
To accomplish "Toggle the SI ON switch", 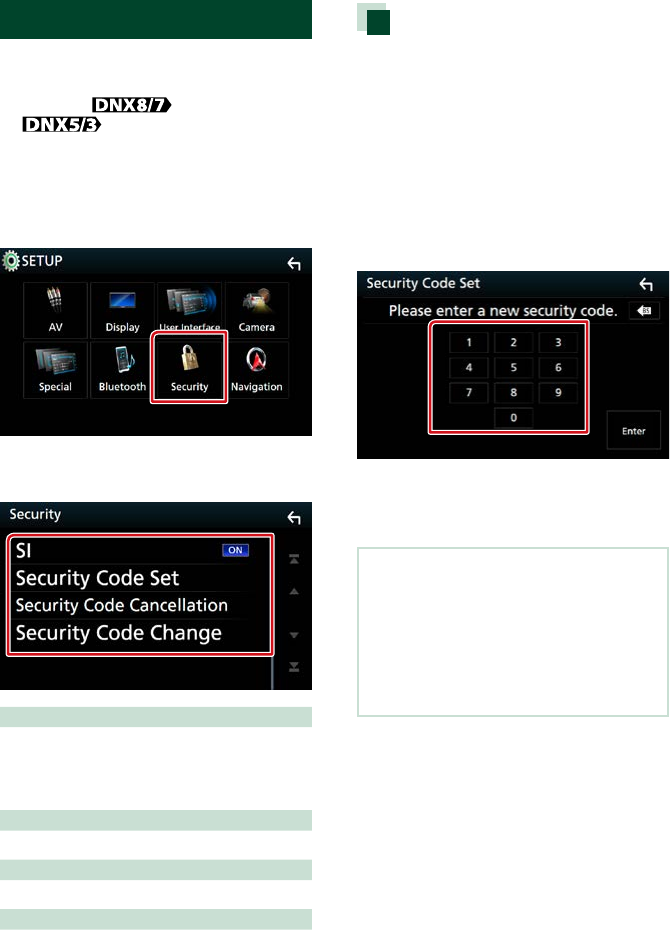I will pos(235,550).
